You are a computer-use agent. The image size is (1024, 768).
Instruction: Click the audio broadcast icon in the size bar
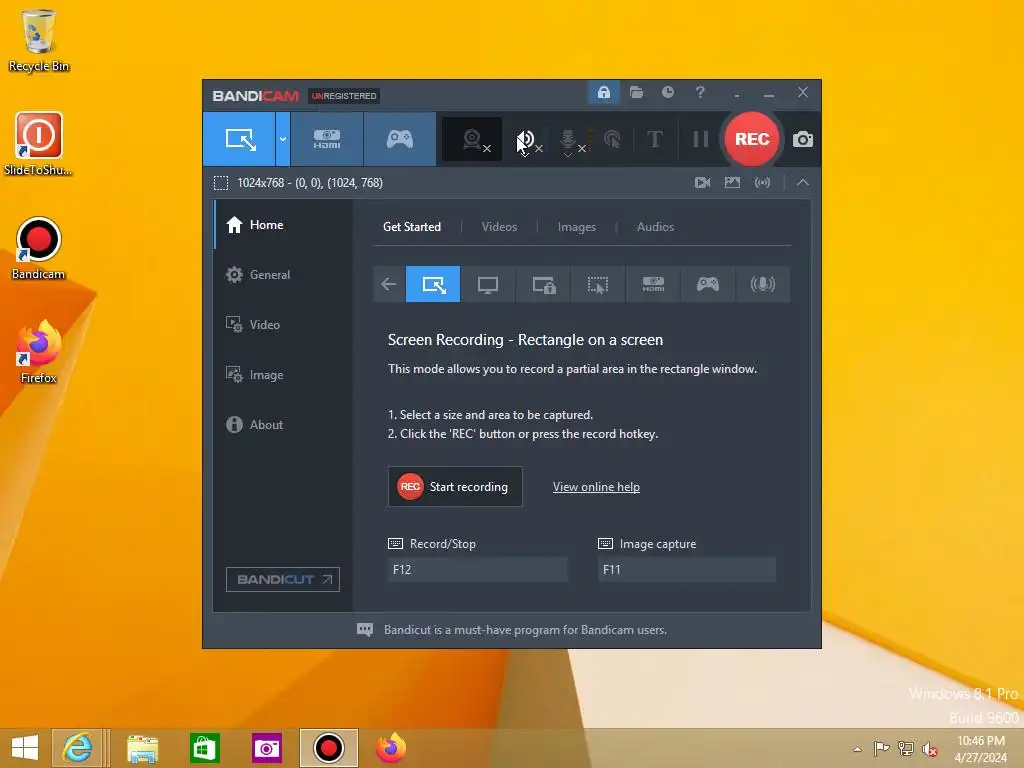(762, 182)
